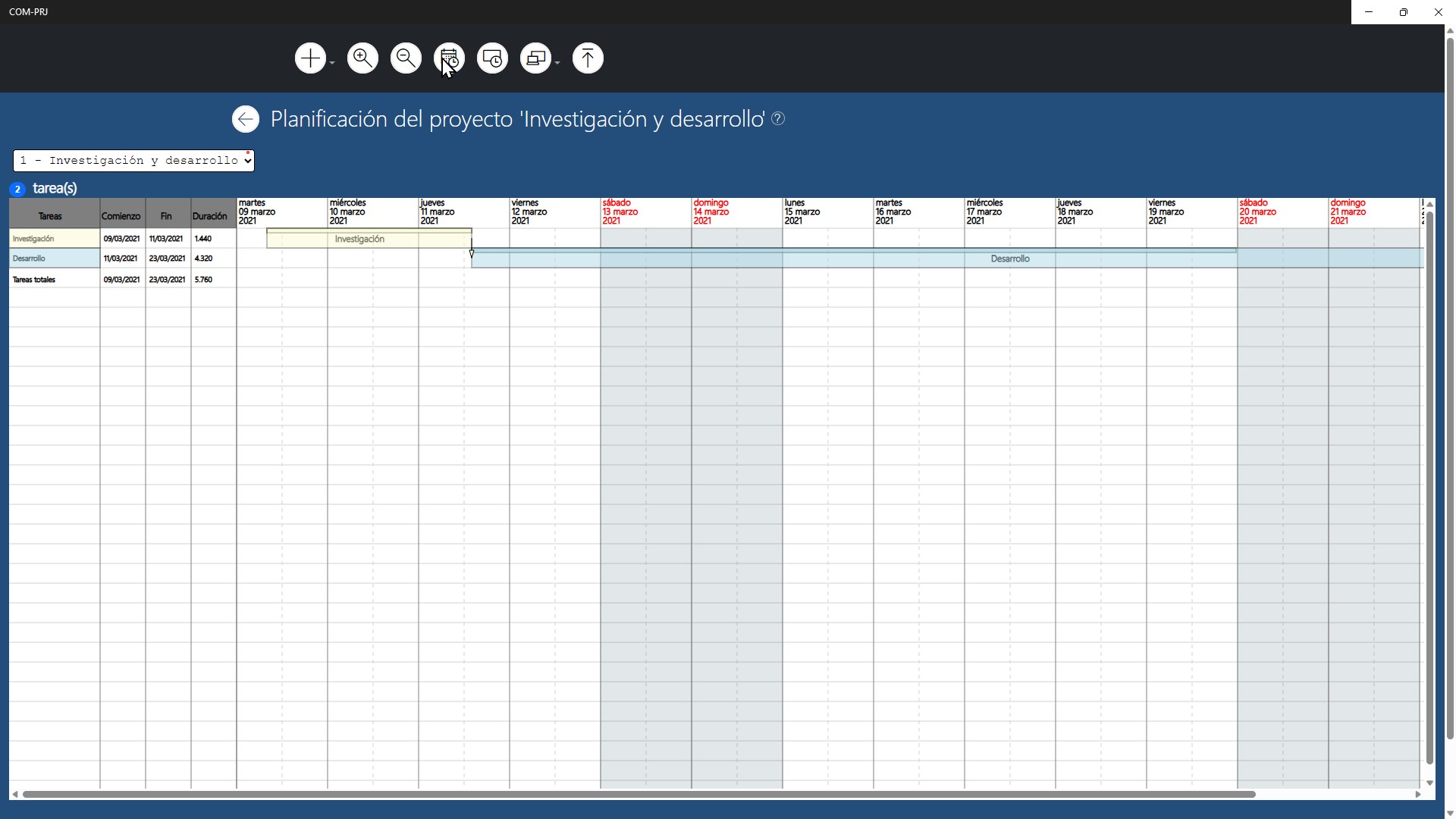Open the add button dropdown arrow
The height and width of the screenshot is (819, 1456).
332,64
